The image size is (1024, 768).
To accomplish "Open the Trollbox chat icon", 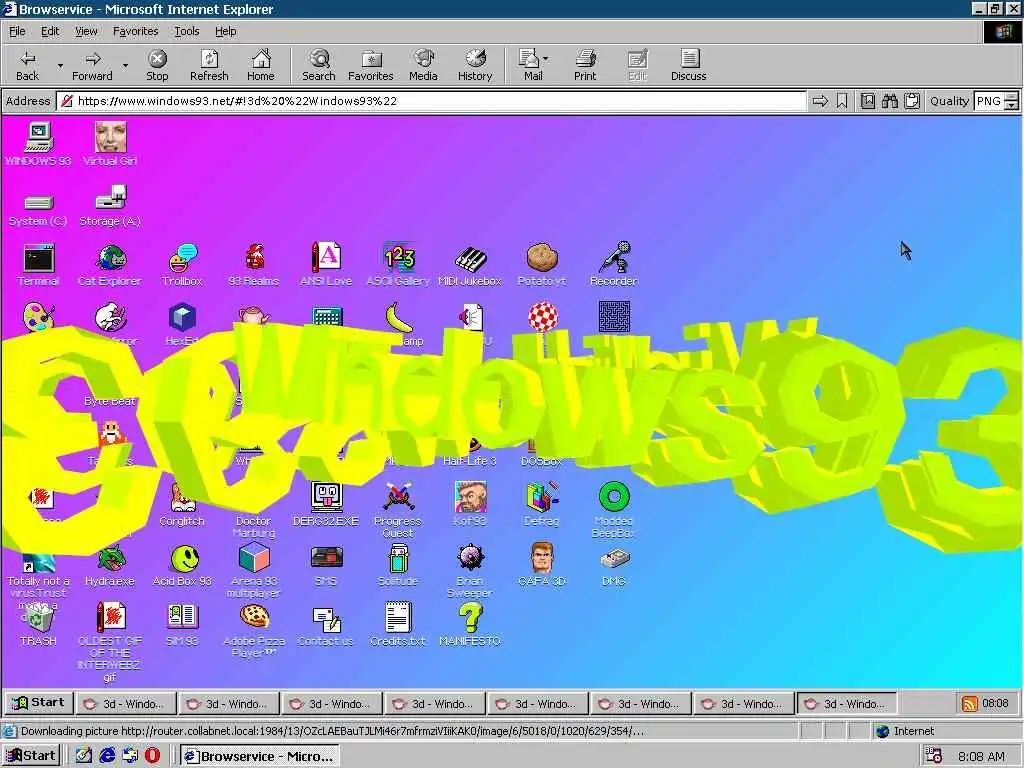I will [182, 264].
